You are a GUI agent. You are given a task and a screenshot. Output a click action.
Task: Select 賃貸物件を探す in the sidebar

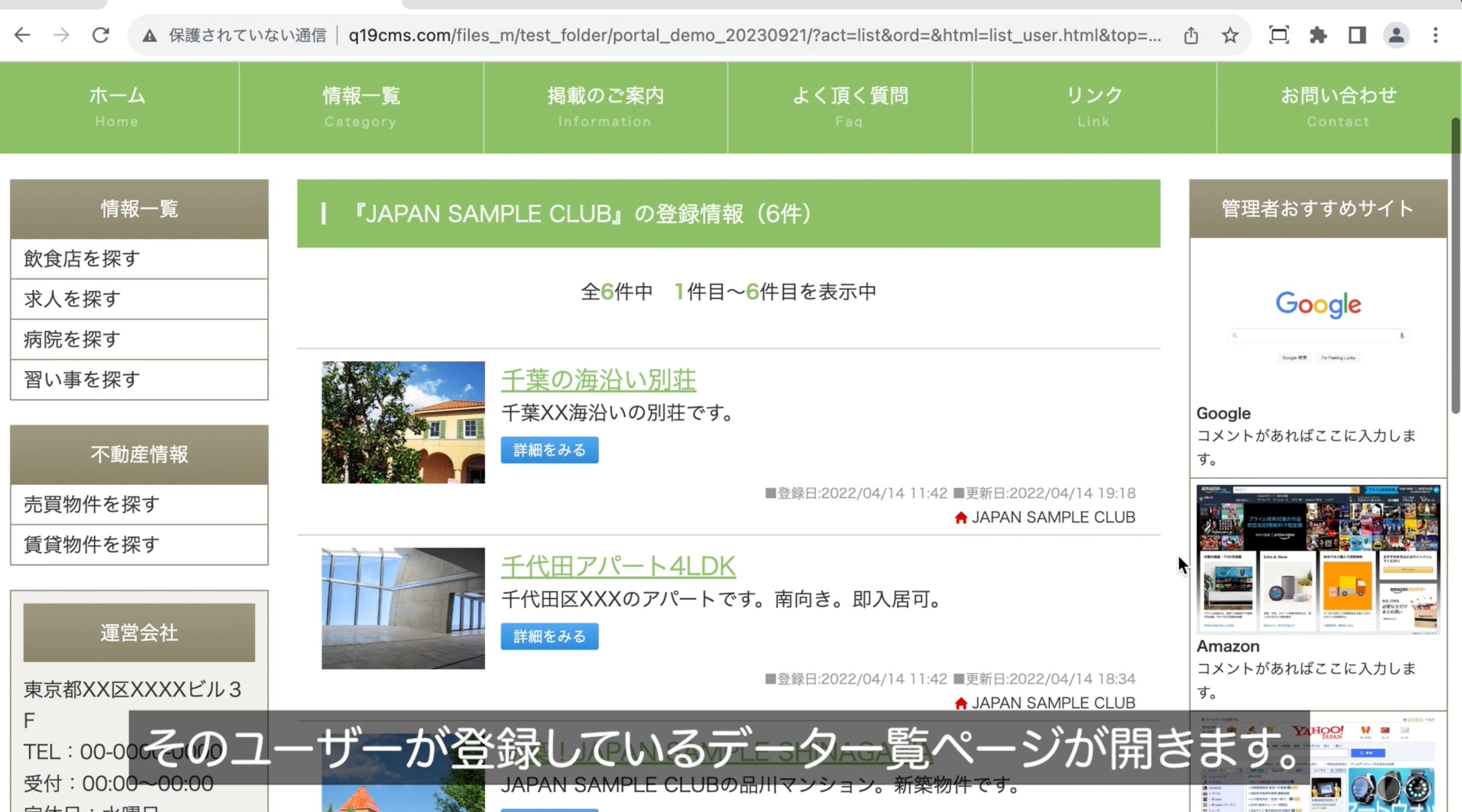coord(139,545)
